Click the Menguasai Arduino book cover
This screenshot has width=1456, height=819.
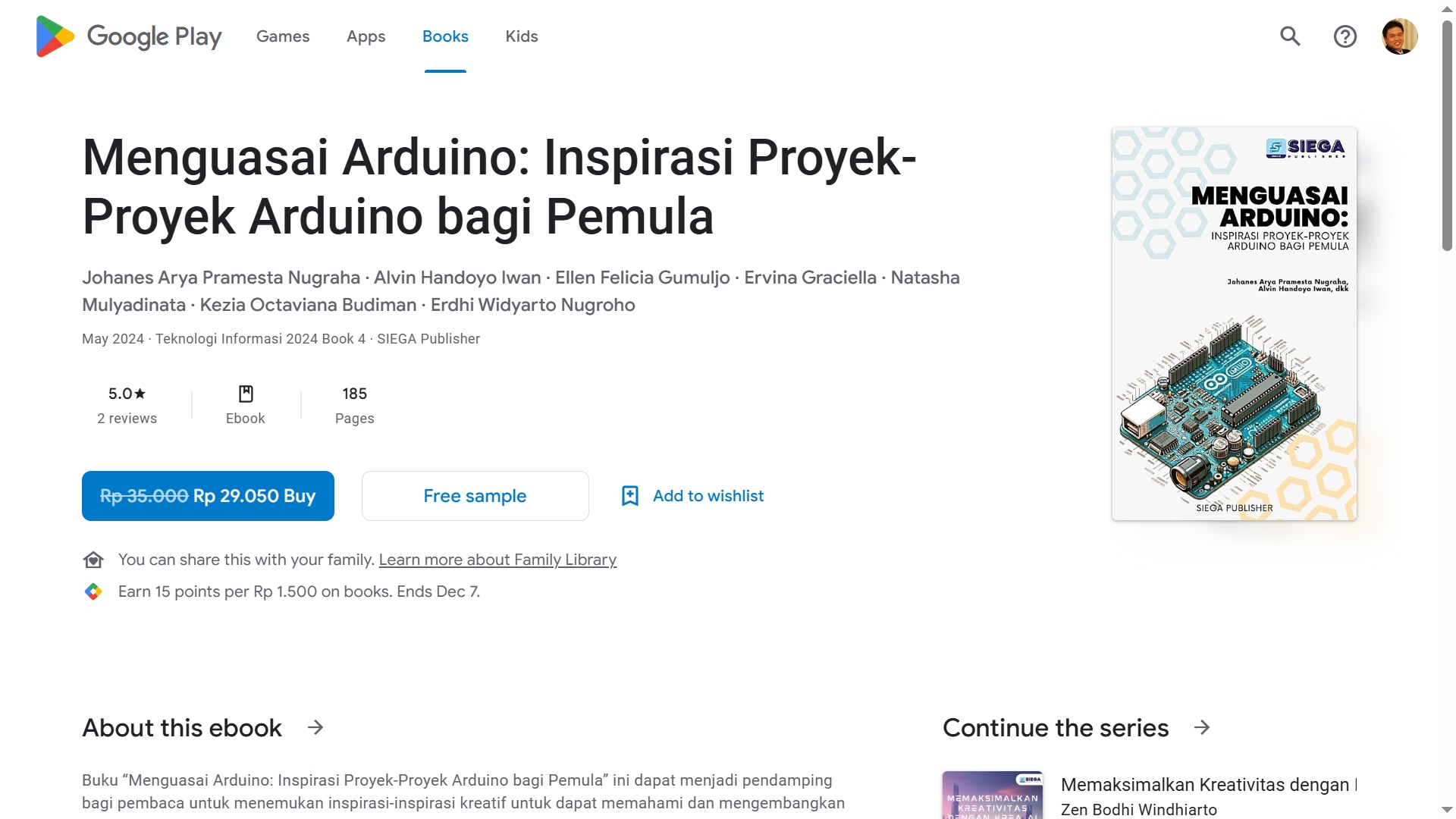[1234, 324]
